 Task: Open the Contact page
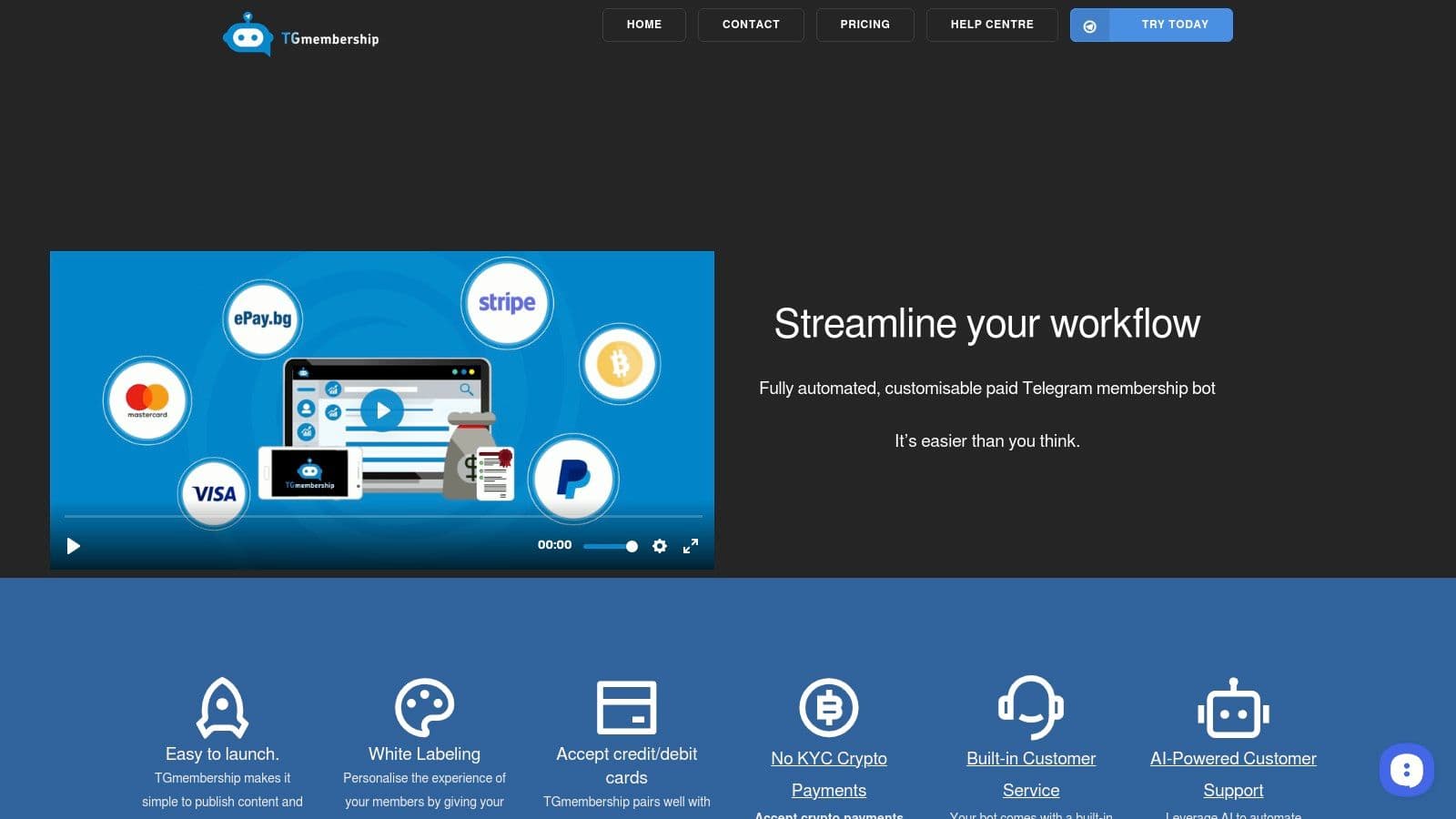(x=751, y=25)
